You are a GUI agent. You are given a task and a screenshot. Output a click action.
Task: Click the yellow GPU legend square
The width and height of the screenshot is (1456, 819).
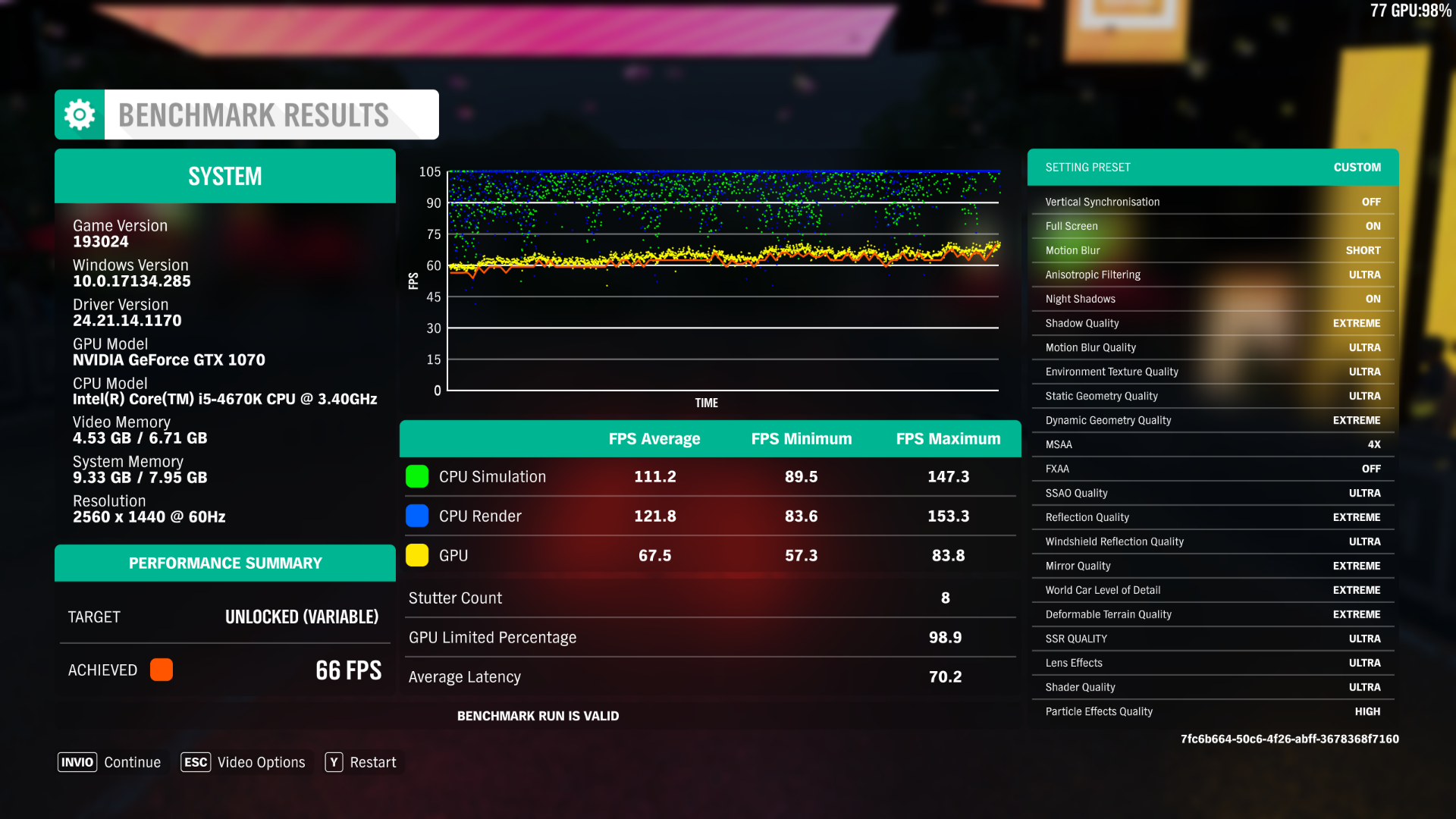pyautogui.click(x=417, y=555)
